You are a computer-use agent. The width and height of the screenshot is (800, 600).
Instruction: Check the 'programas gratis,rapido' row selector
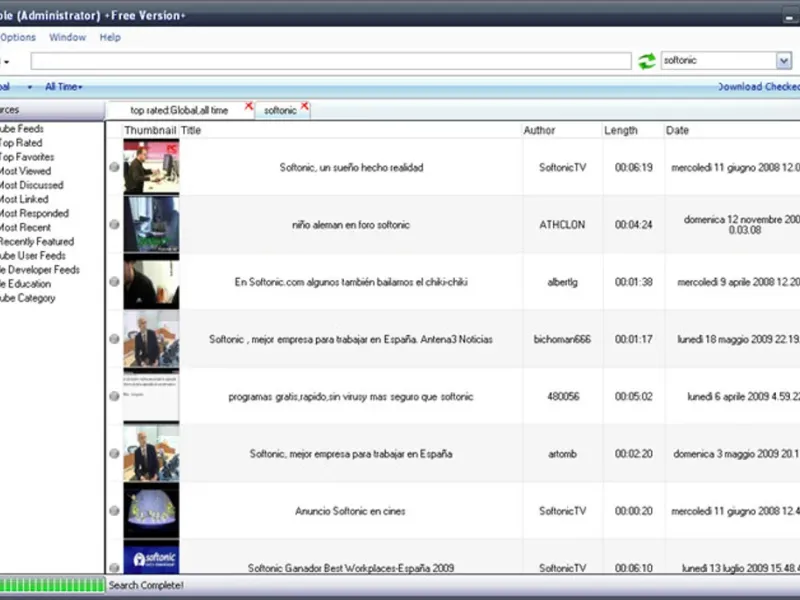coord(114,396)
